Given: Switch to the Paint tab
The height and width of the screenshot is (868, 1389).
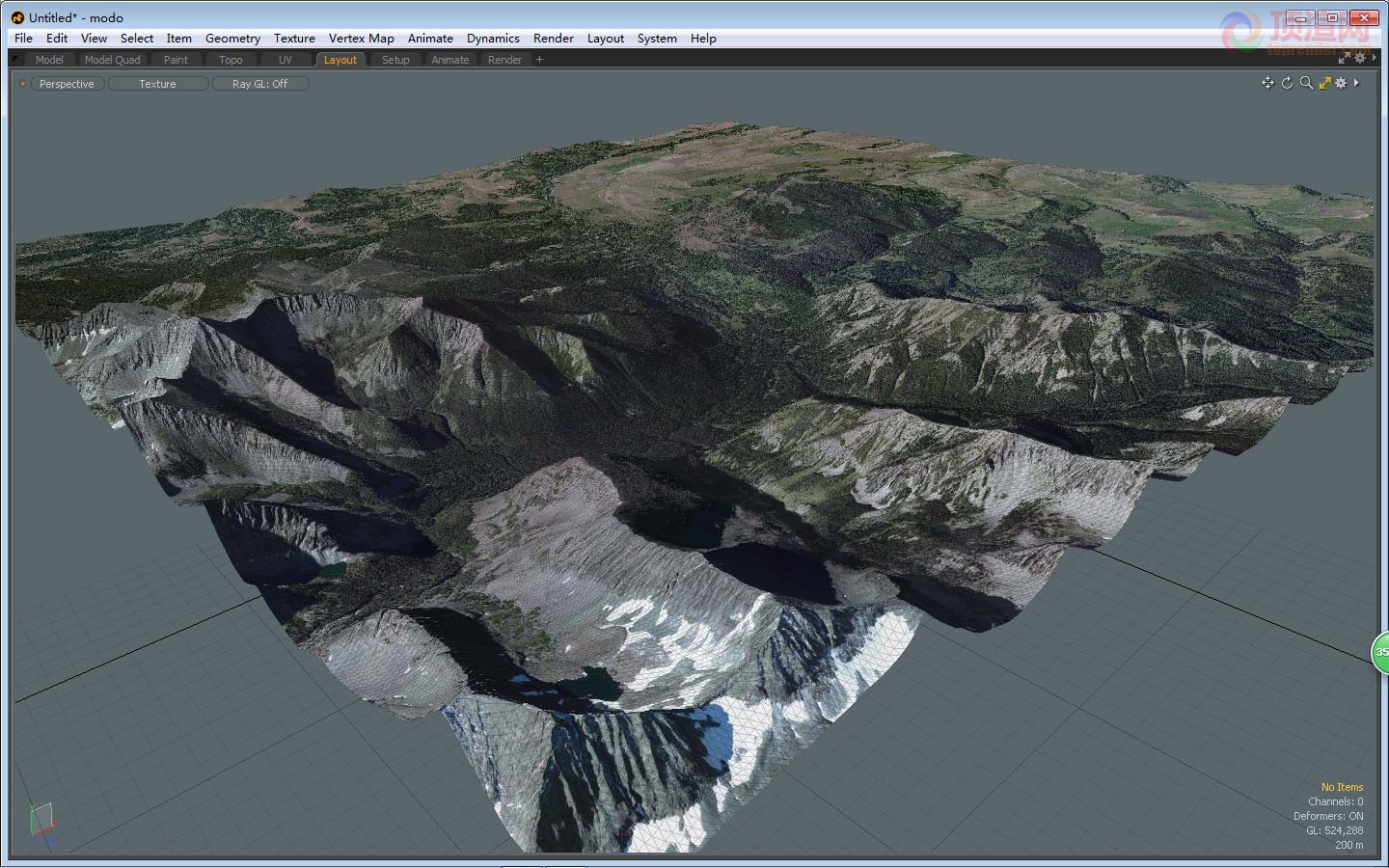Looking at the screenshot, I should click(x=176, y=60).
